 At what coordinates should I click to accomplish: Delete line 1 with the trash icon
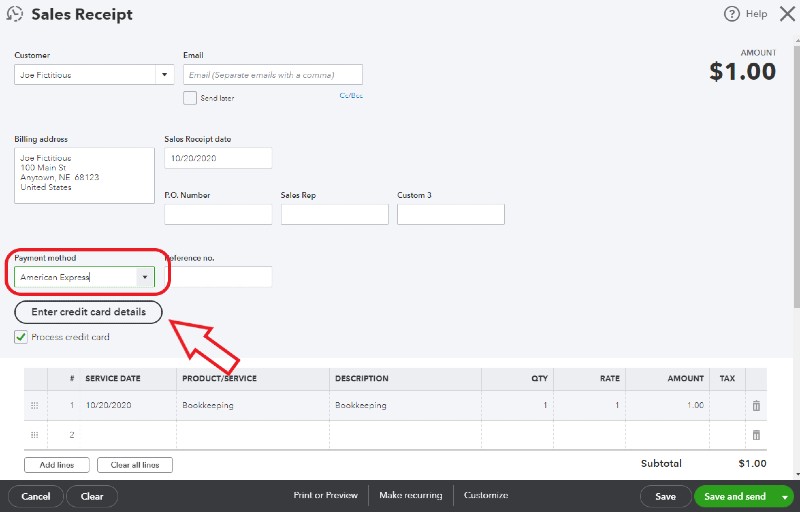click(x=756, y=405)
